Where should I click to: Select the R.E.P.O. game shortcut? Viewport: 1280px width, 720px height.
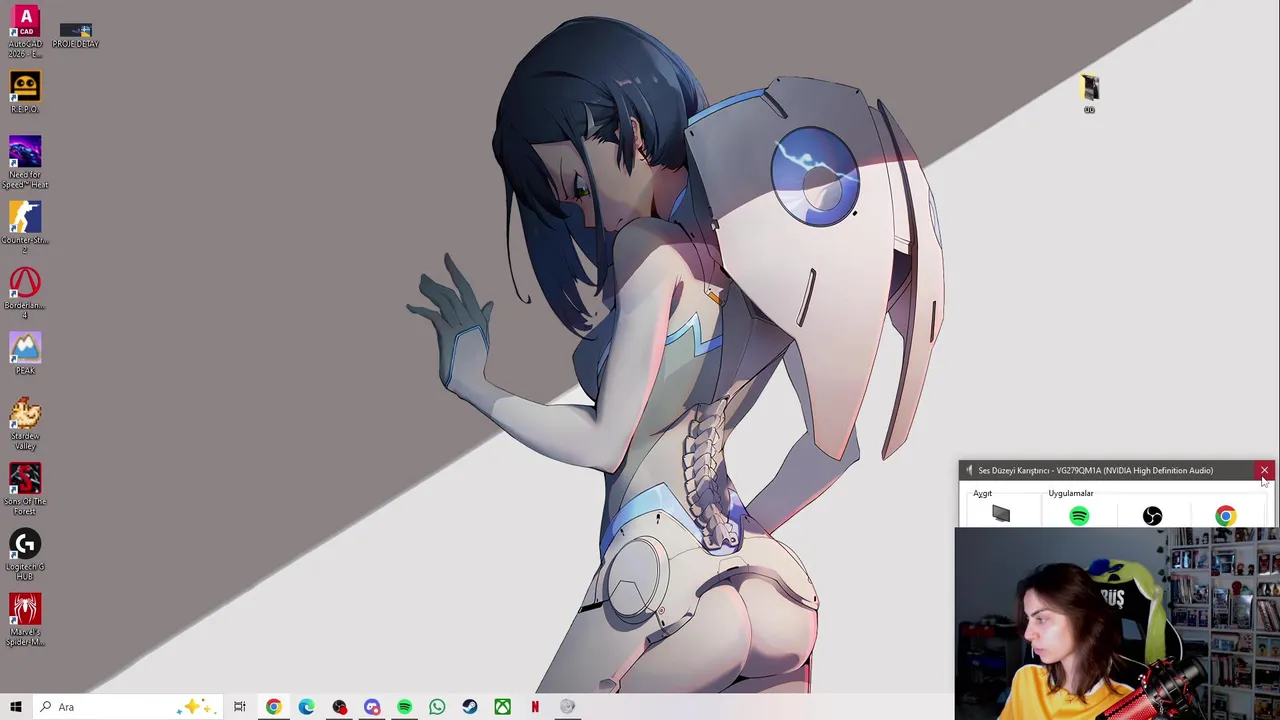click(25, 92)
